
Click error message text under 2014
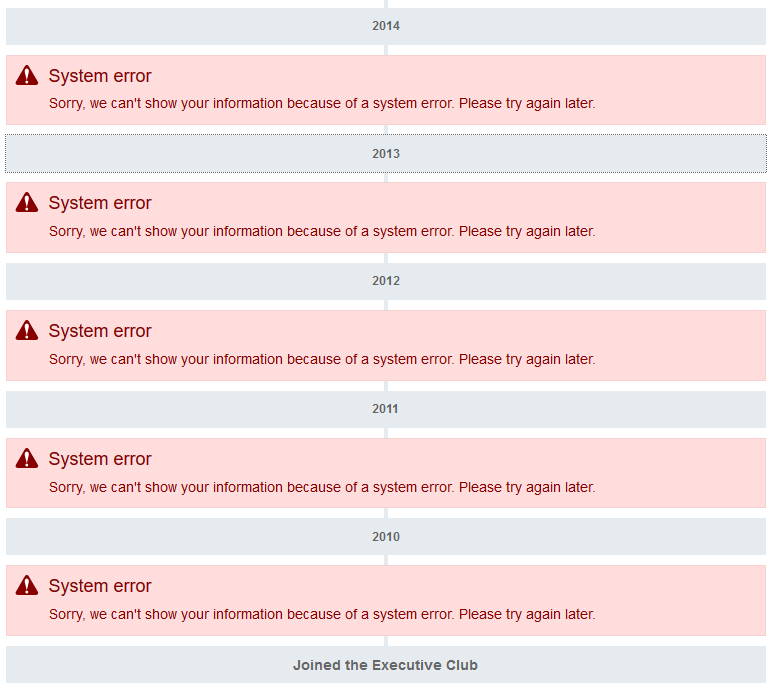[322, 104]
